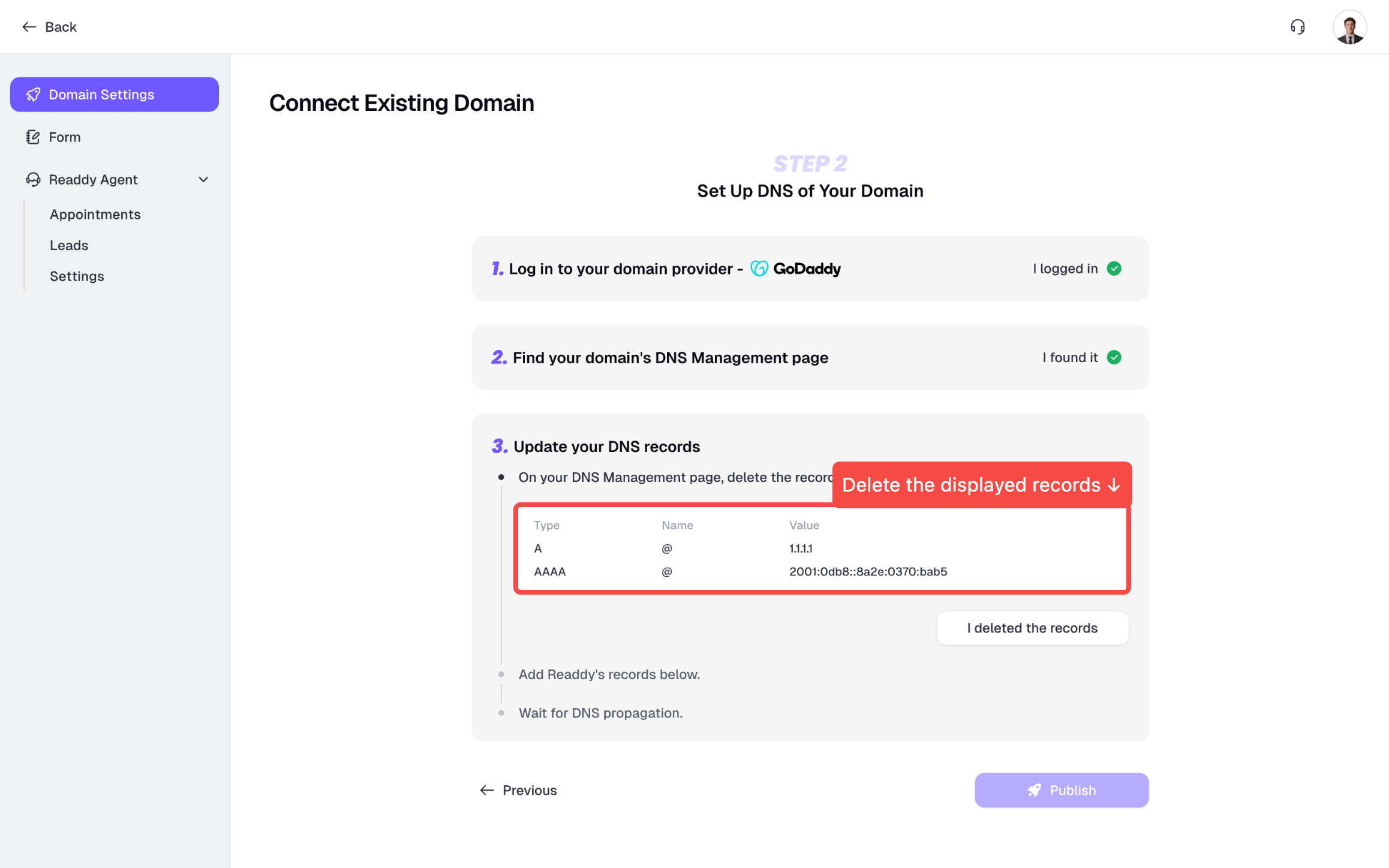Click the Readdy Agent headset icon
This screenshot has height=868, width=1389.
[33, 180]
